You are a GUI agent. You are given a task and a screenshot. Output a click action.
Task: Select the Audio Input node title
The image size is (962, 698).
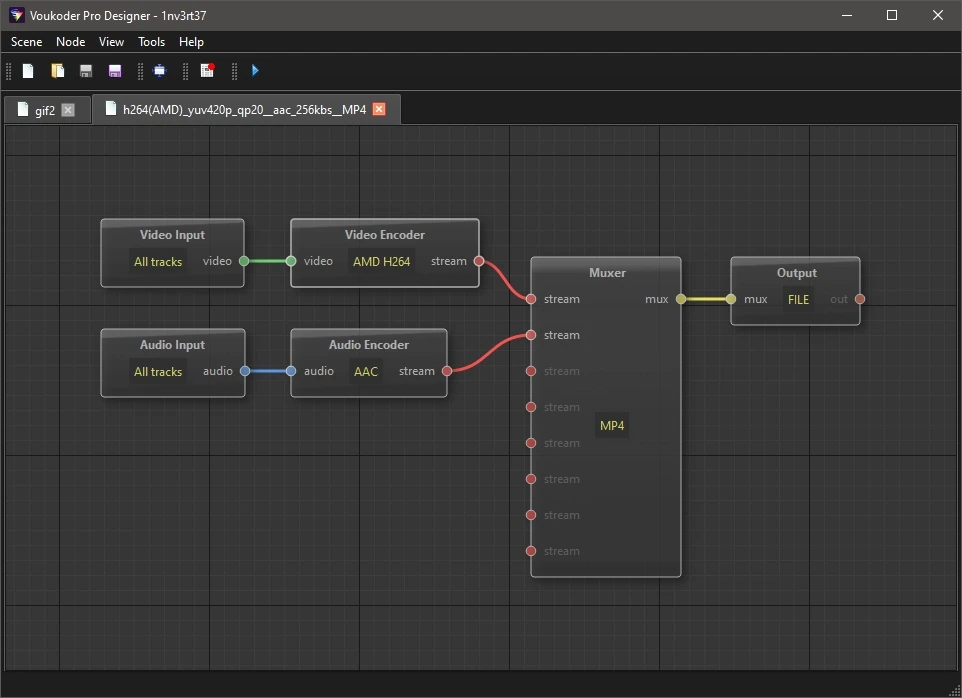click(172, 345)
